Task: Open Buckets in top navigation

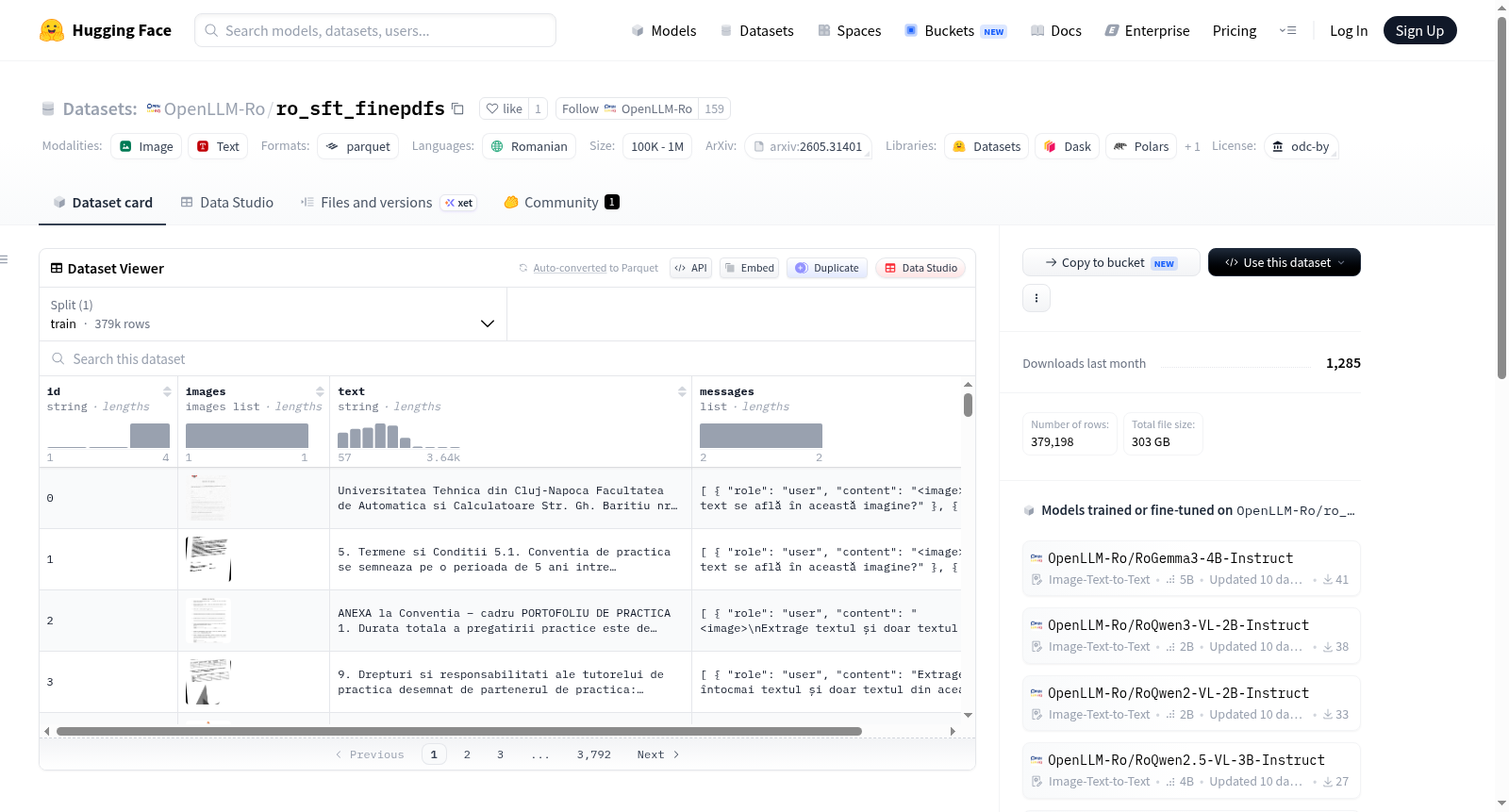Action: pos(955,30)
